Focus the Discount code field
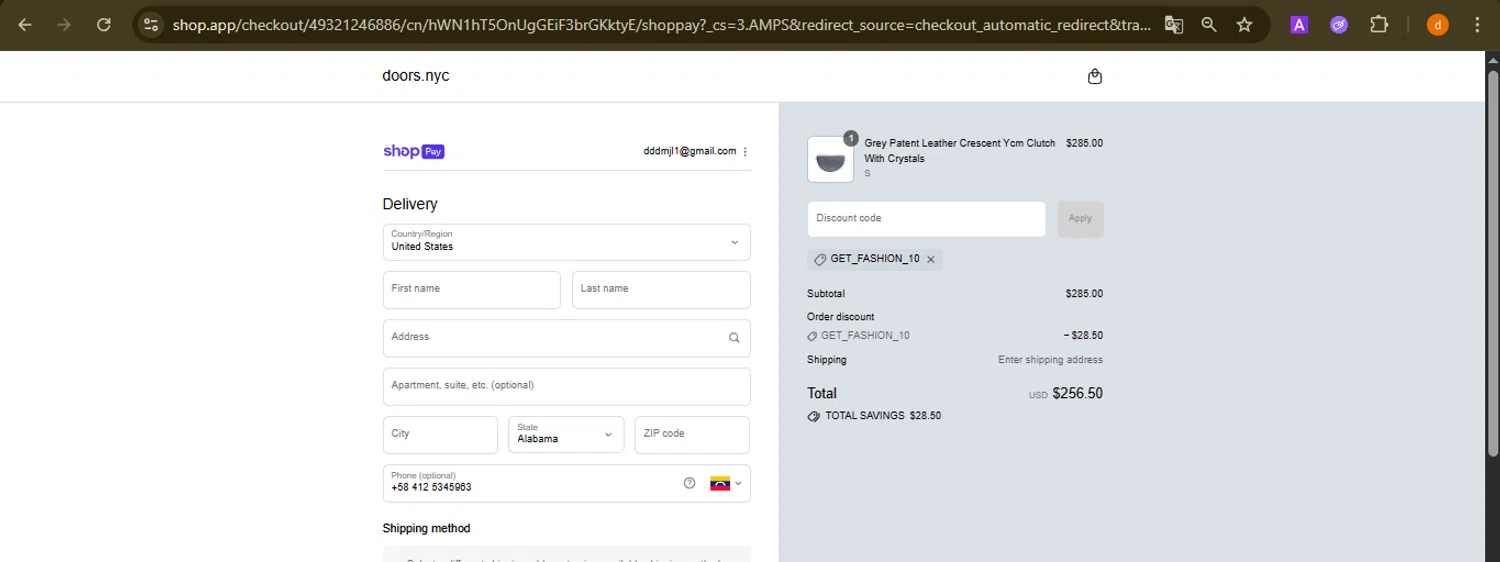Image resolution: width=1500 pixels, height=562 pixels. (926, 219)
